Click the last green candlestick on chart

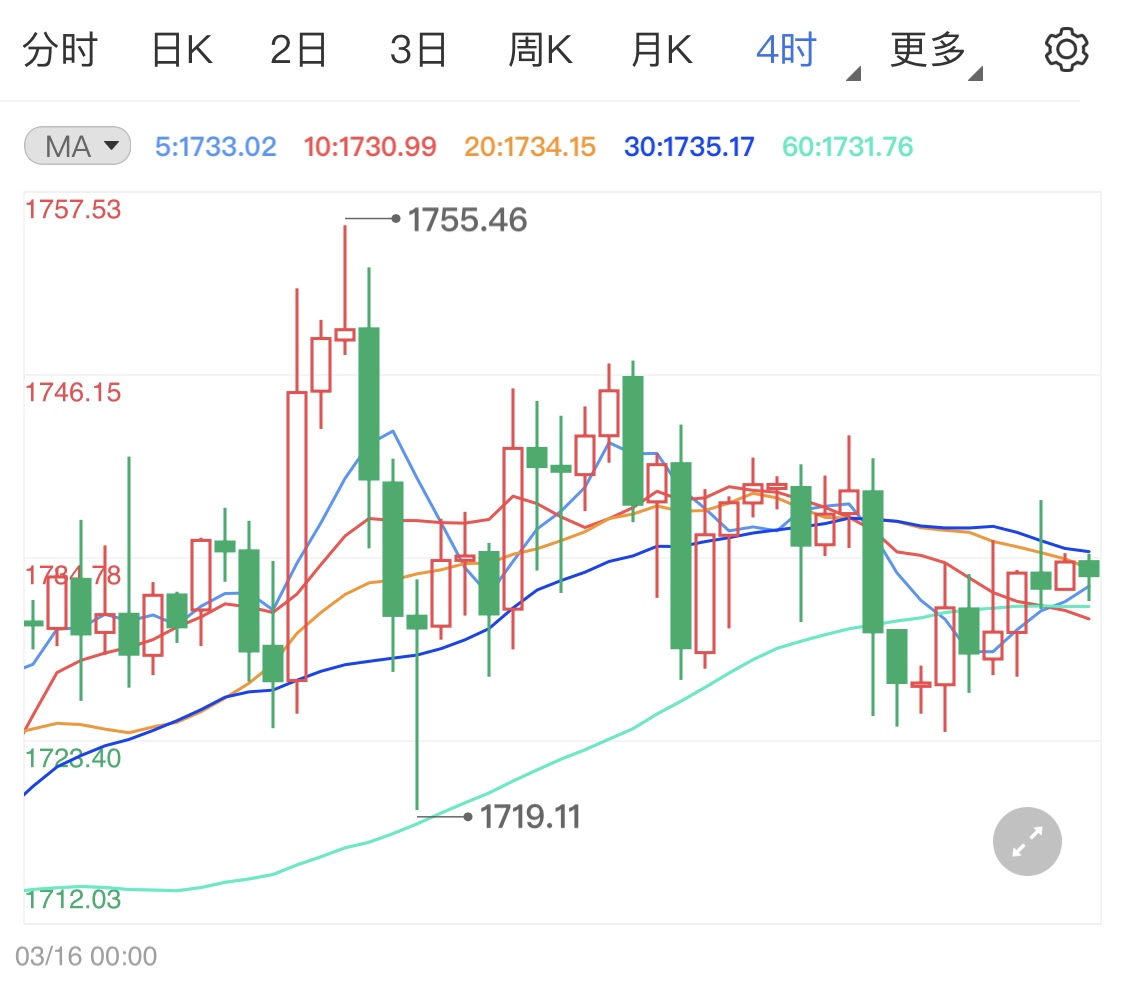[1088, 569]
